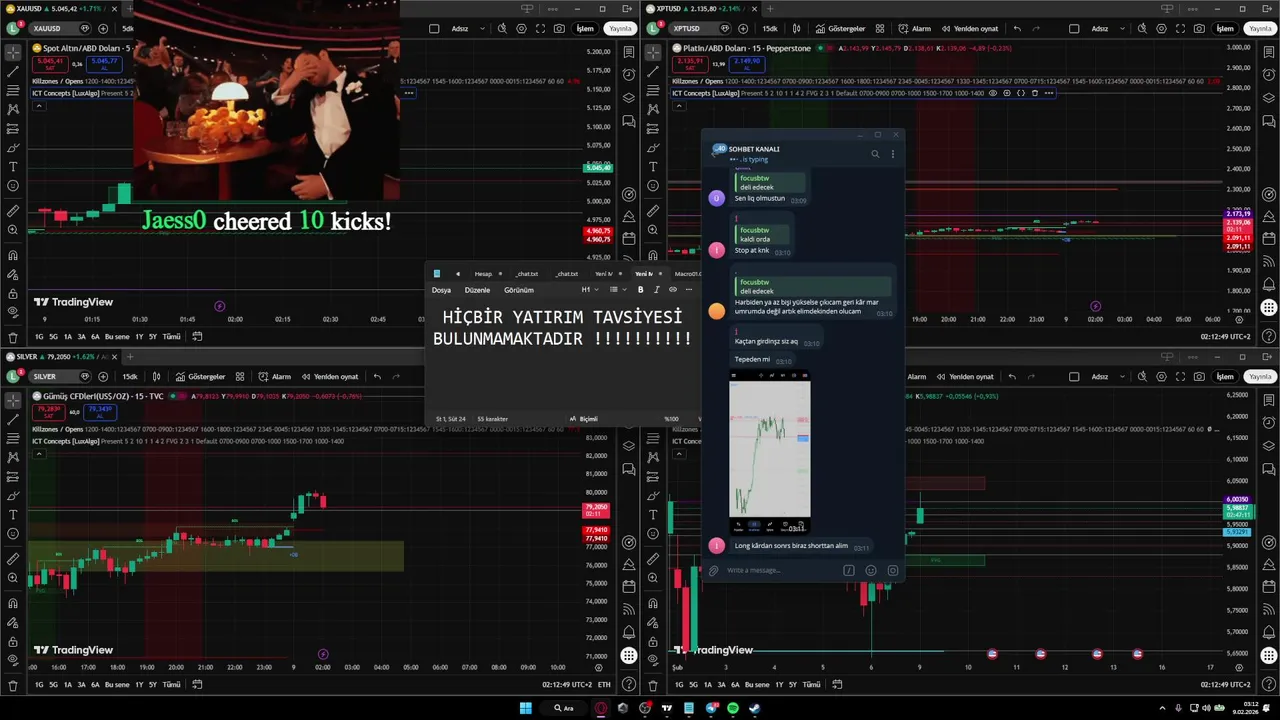Select text tool in SILVER chart sidebar
The height and width of the screenshot is (720, 1280).
coord(13,515)
